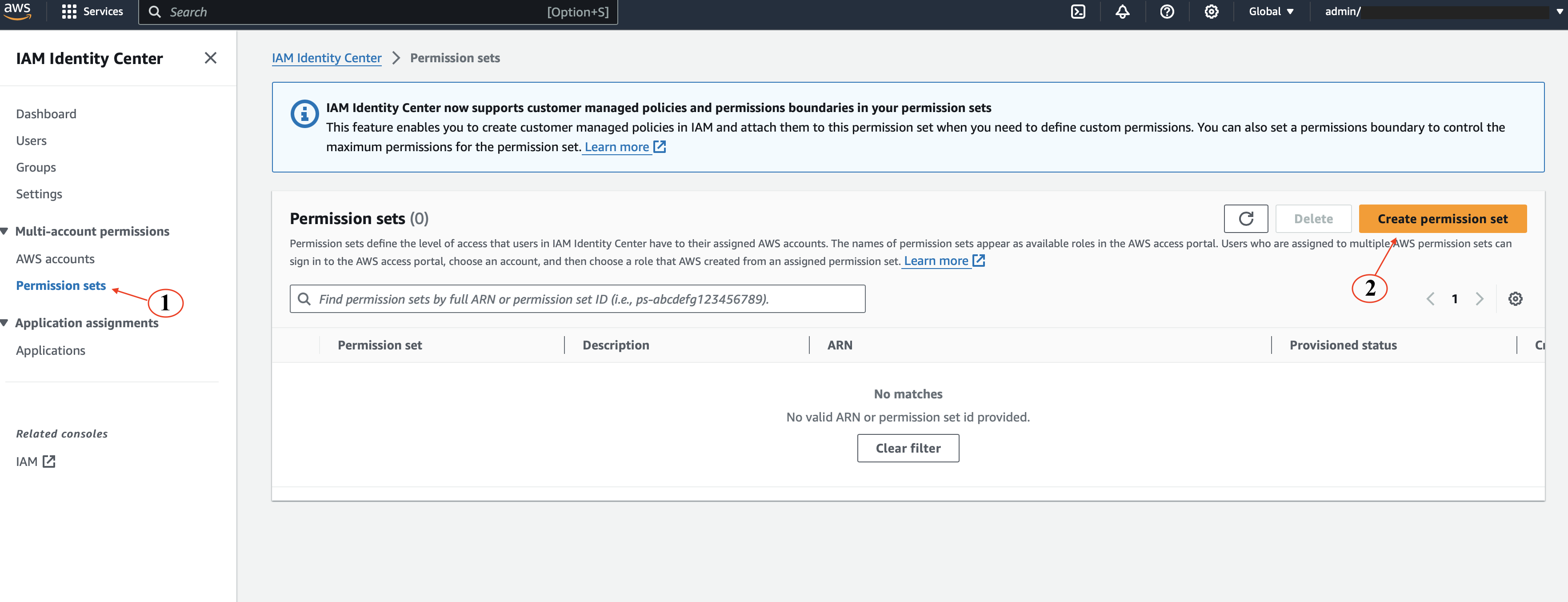
Task: Open the Global region dropdown
Action: pos(1271,12)
